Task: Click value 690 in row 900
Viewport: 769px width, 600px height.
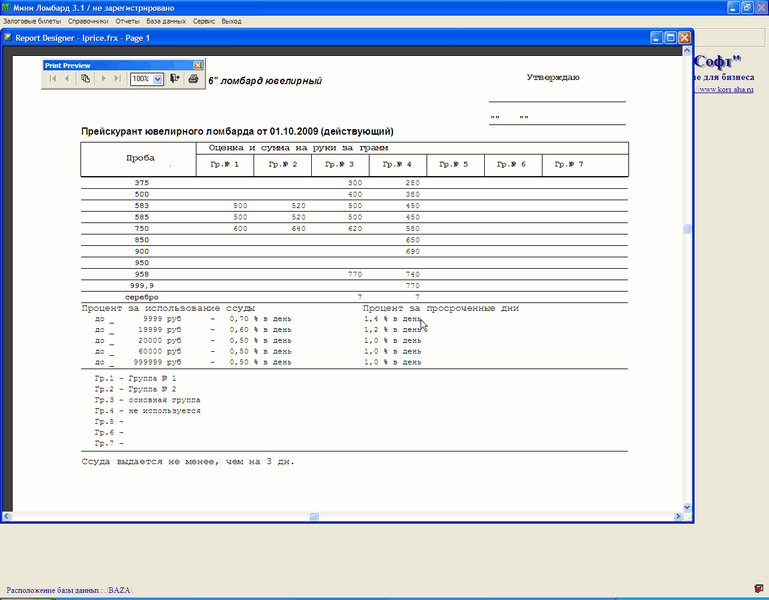Action: point(412,251)
